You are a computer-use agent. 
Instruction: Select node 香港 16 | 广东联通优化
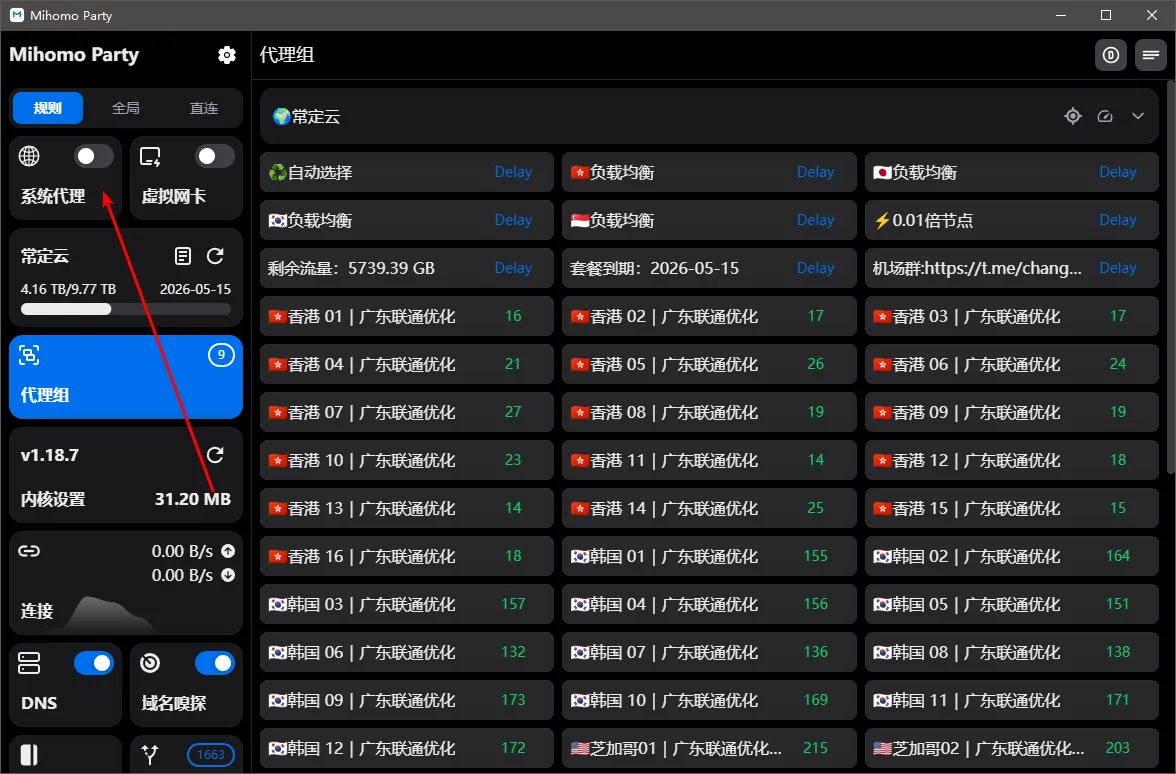406,556
